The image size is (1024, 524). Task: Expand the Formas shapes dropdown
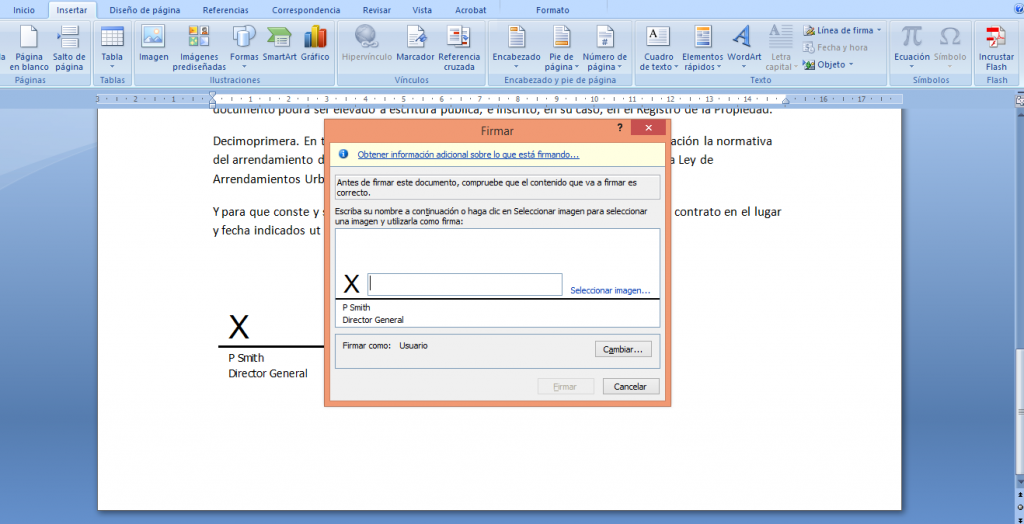(244, 66)
